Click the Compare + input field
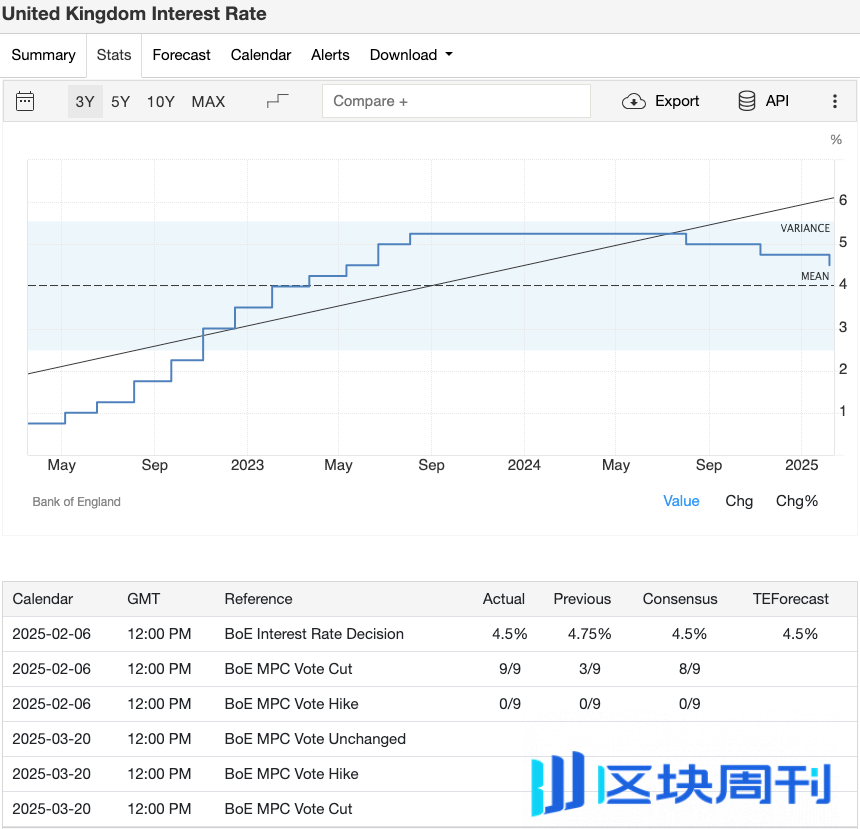This screenshot has width=860, height=829. click(x=456, y=101)
